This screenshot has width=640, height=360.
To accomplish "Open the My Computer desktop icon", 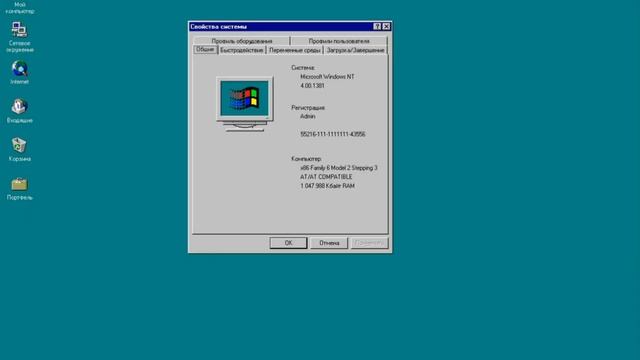I will point(20,7).
